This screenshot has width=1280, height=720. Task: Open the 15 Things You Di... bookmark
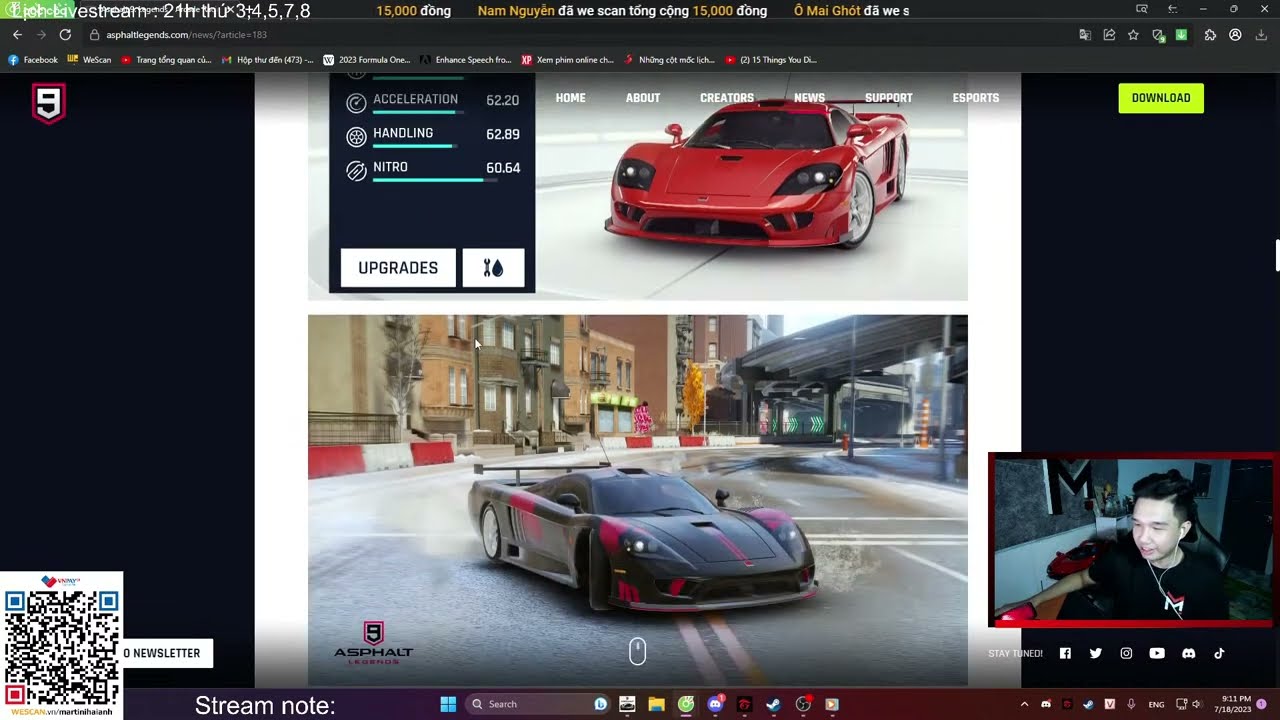770,60
